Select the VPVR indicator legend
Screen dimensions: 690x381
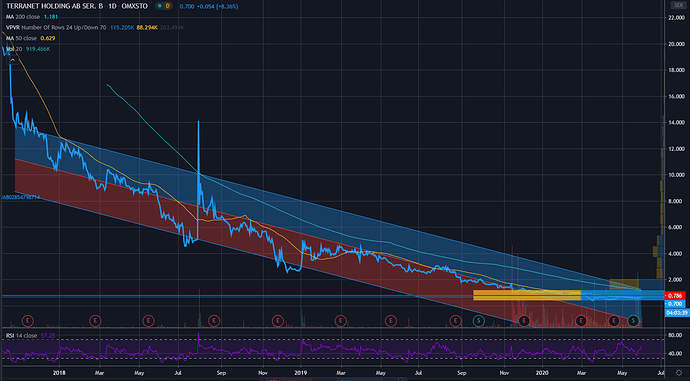click(56, 27)
